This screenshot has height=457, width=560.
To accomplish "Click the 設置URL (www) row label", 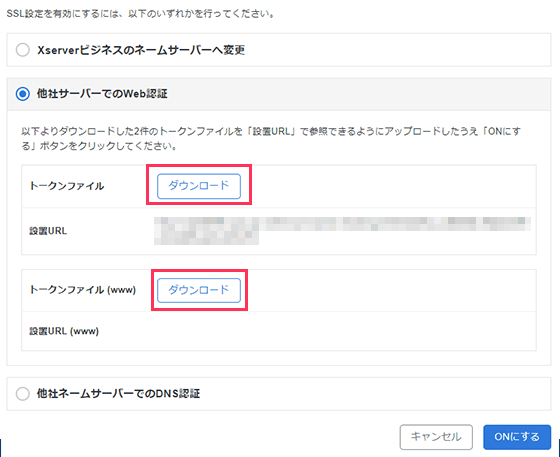I will (64, 331).
